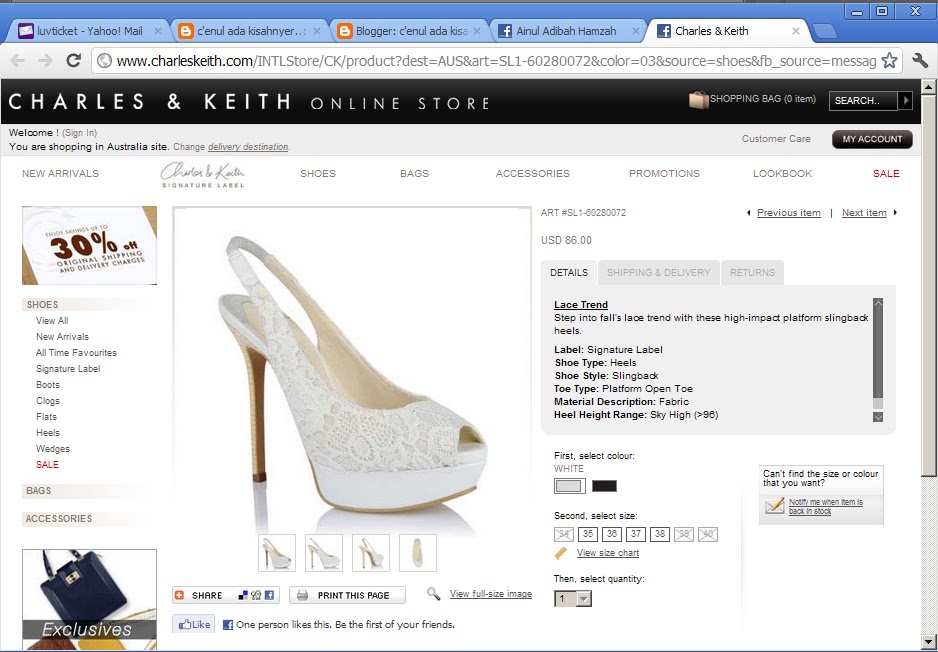Open the shopping bag icon
This screenshot has width=938, height=652.
click(698, 100)
